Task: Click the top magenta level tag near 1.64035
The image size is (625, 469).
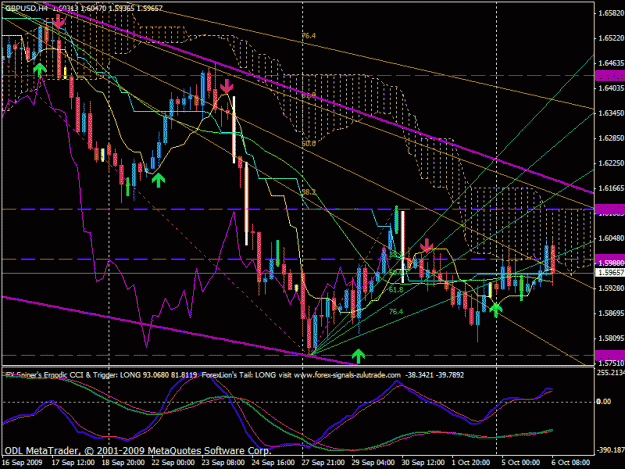Action: [610, 75]
